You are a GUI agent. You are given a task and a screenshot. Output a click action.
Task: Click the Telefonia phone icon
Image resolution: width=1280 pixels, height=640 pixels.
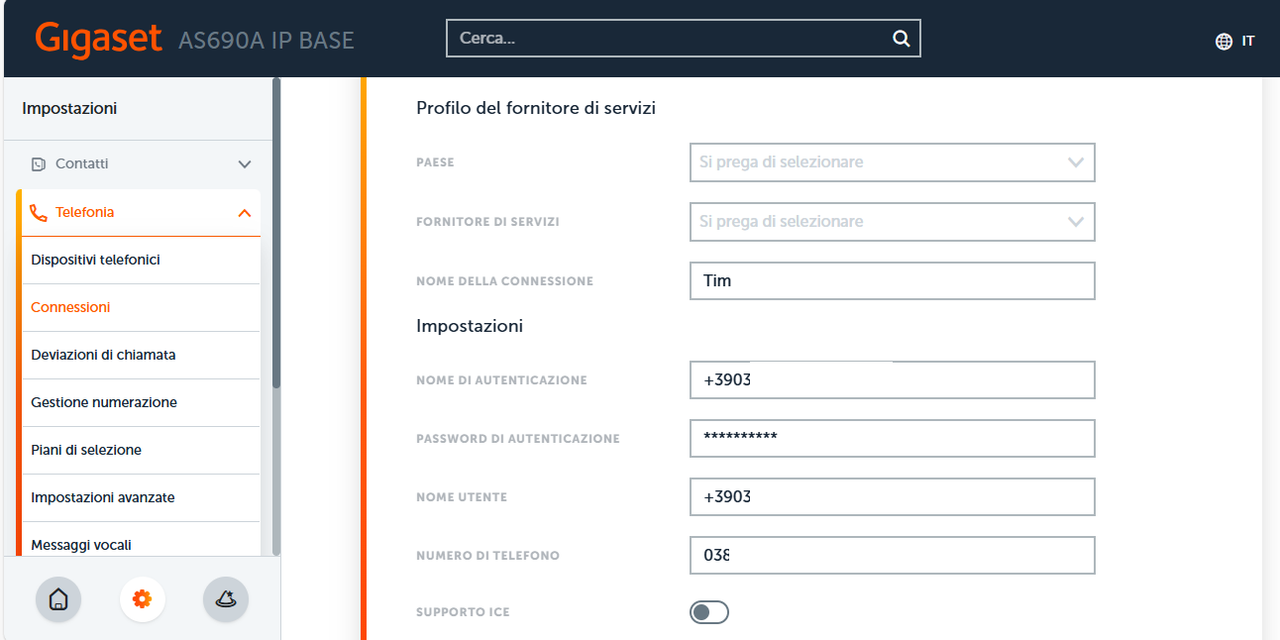pyautogui.click(x=39, y=212)
